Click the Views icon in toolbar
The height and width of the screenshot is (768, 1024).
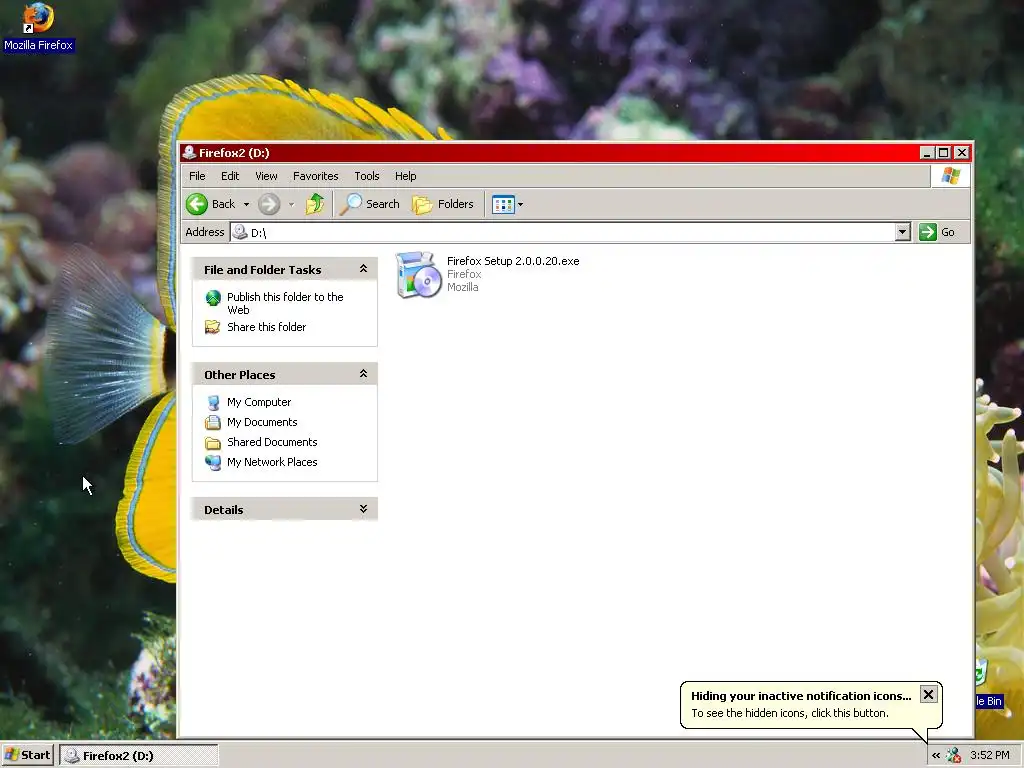[503, 204]
